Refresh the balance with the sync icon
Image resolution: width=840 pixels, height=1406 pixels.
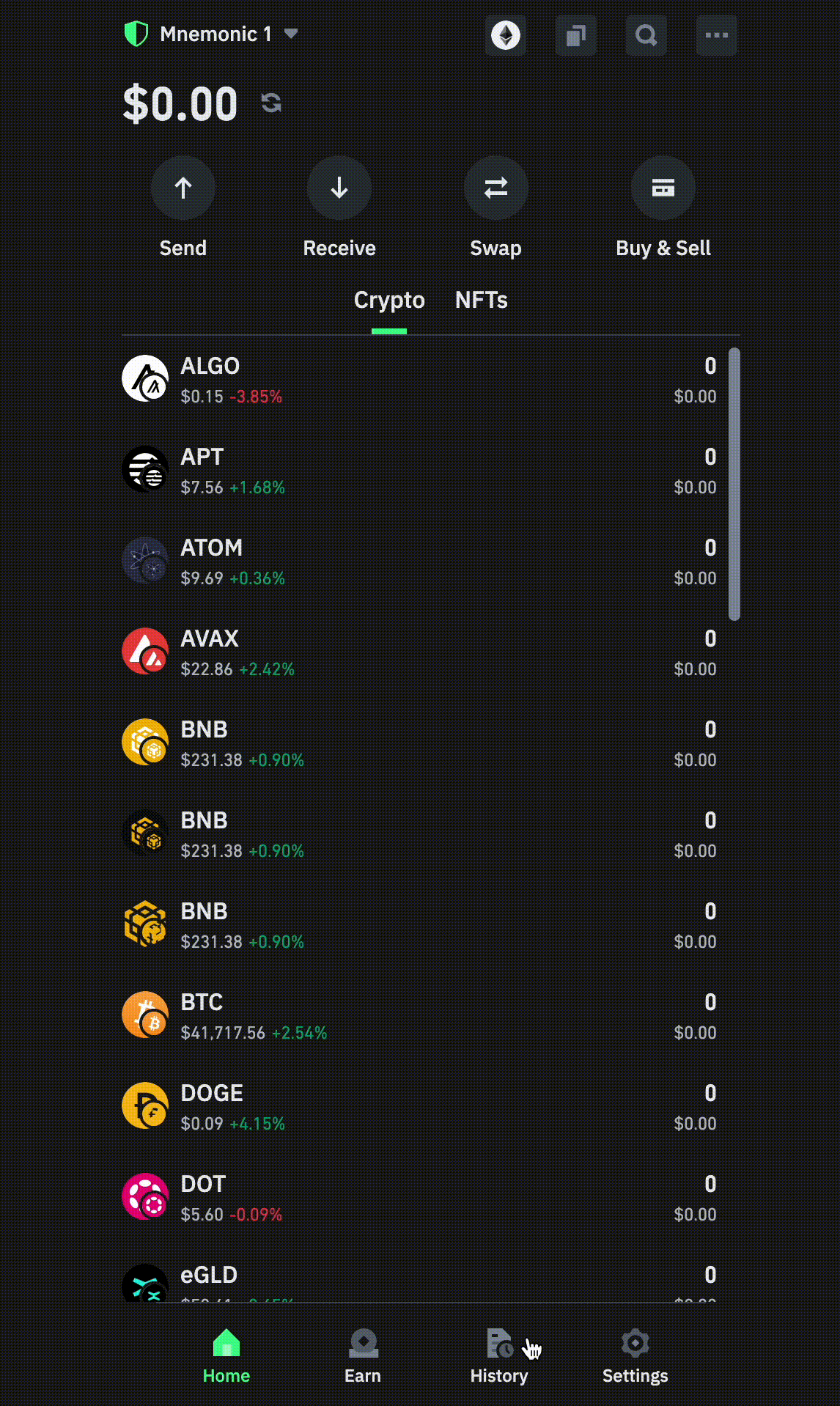(271, 103)
